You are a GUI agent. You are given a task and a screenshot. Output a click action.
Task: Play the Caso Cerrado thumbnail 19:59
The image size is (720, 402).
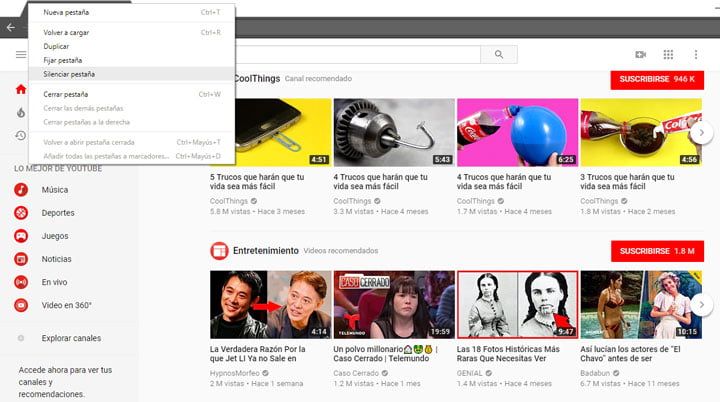(394, 305)
